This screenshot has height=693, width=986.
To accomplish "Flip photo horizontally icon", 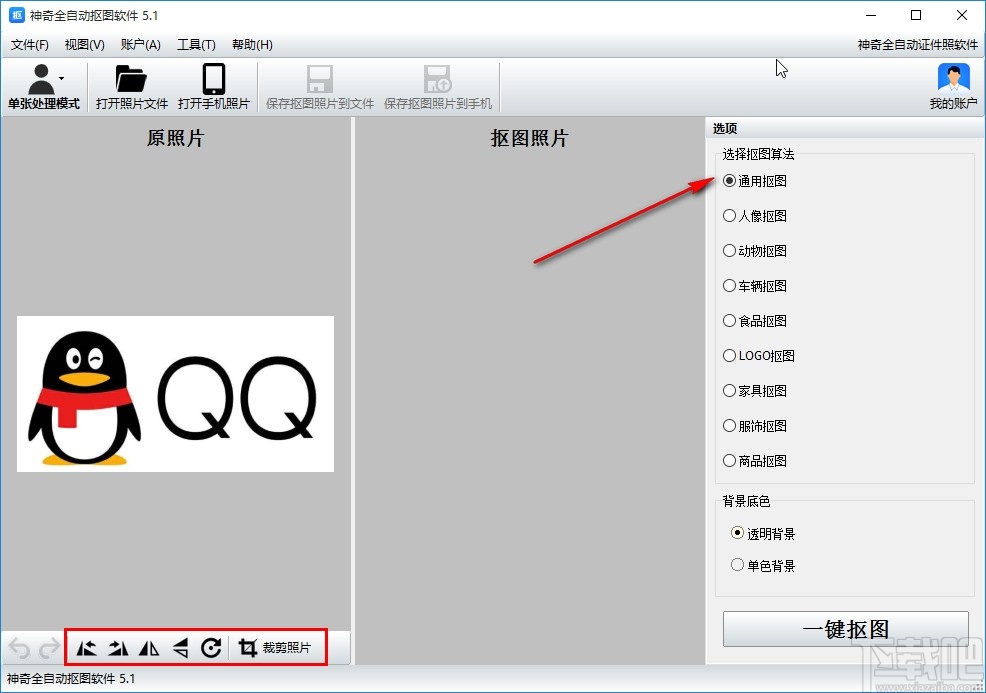I will pyautogui.click(x=149, y=648).
